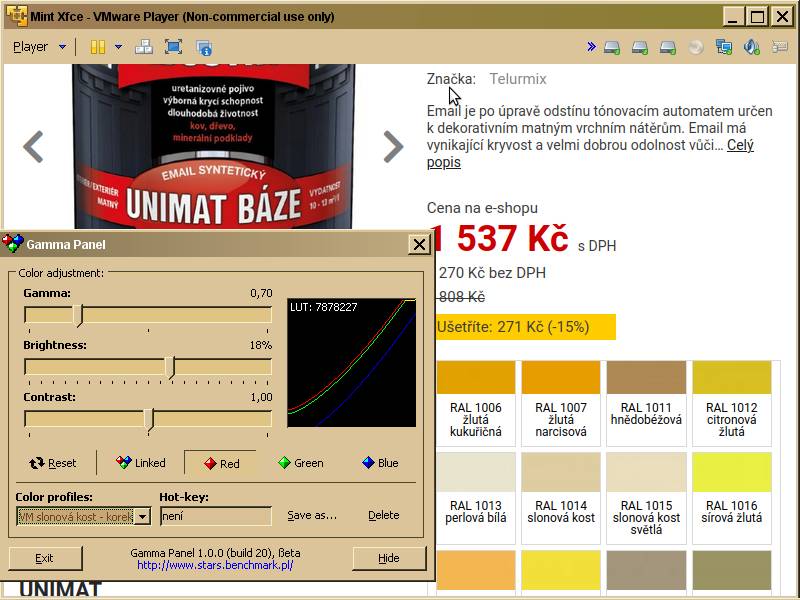Choose RAL 1011 hnědobéžová swatch

tap(646, 403)
